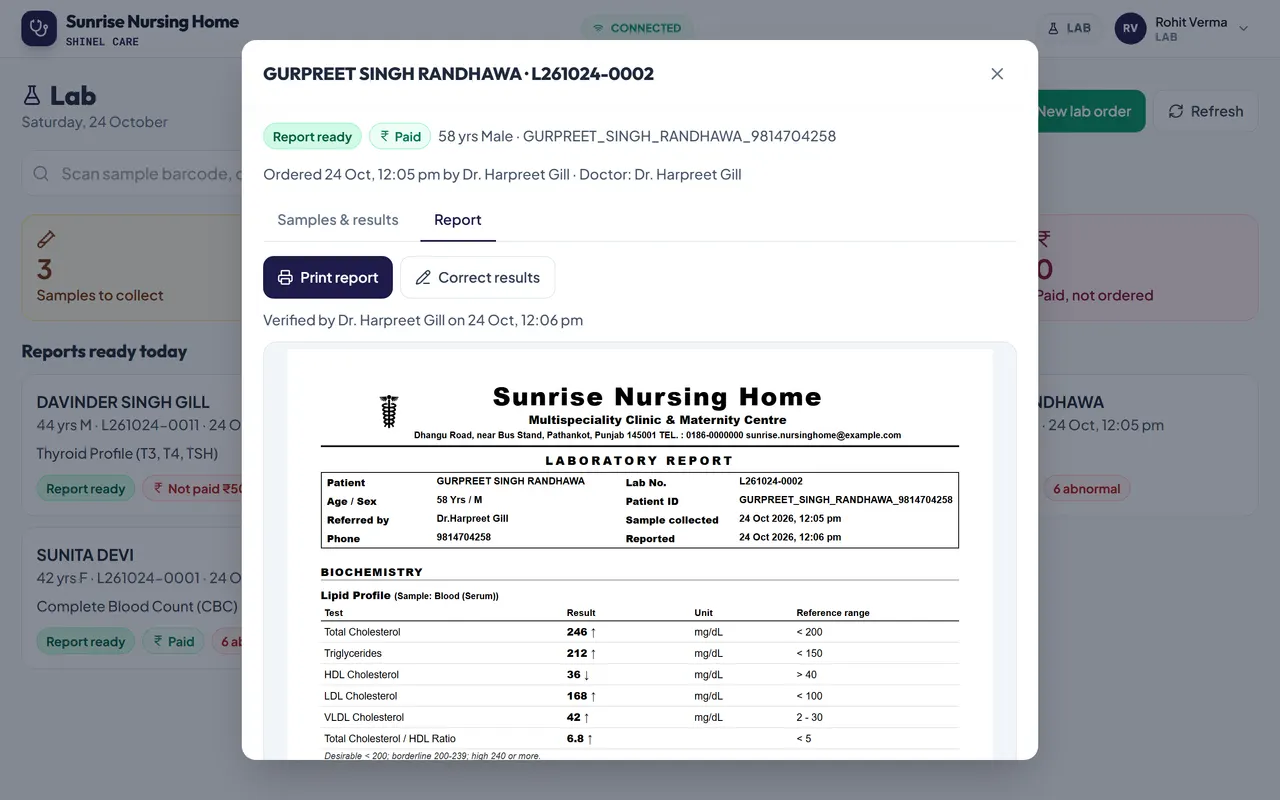
Task: Click the LDL Cholesterol row
Action: click(640, 696)
